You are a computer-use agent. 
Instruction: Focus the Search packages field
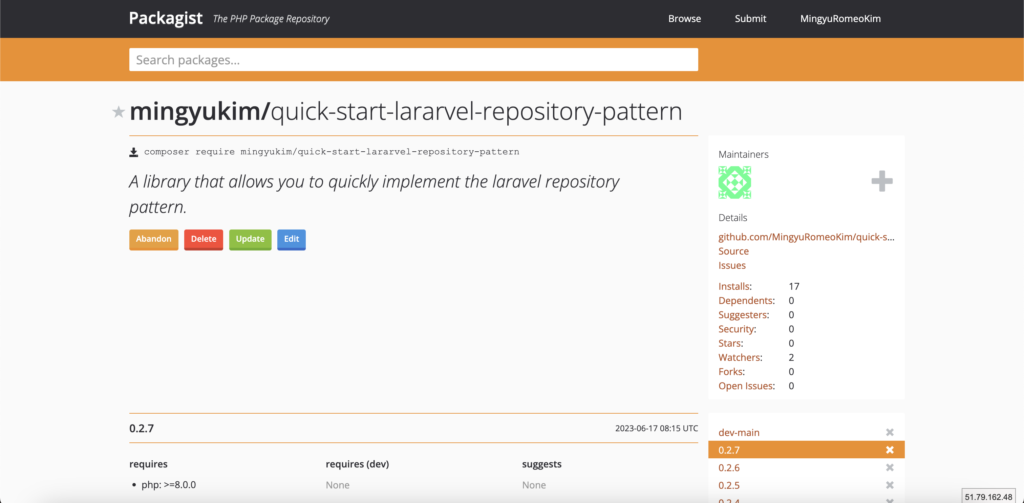(x=413, y=59)
